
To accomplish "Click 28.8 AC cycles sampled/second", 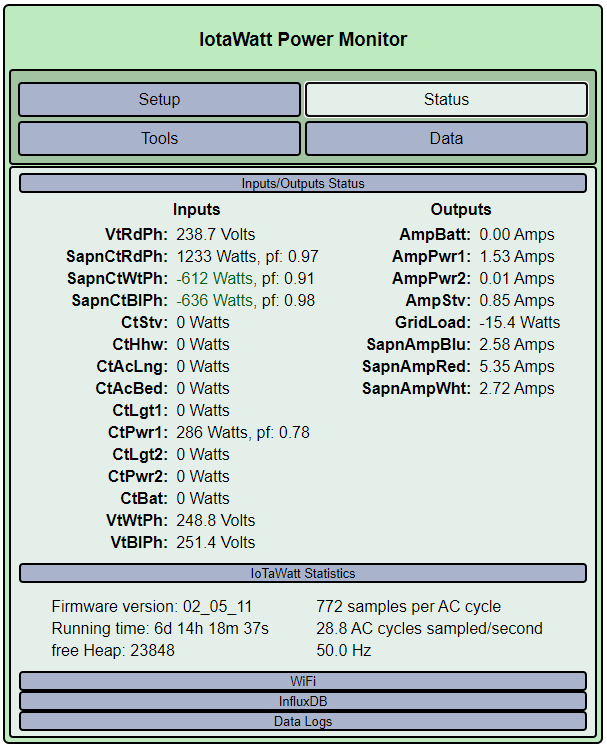I will (429, 628).
